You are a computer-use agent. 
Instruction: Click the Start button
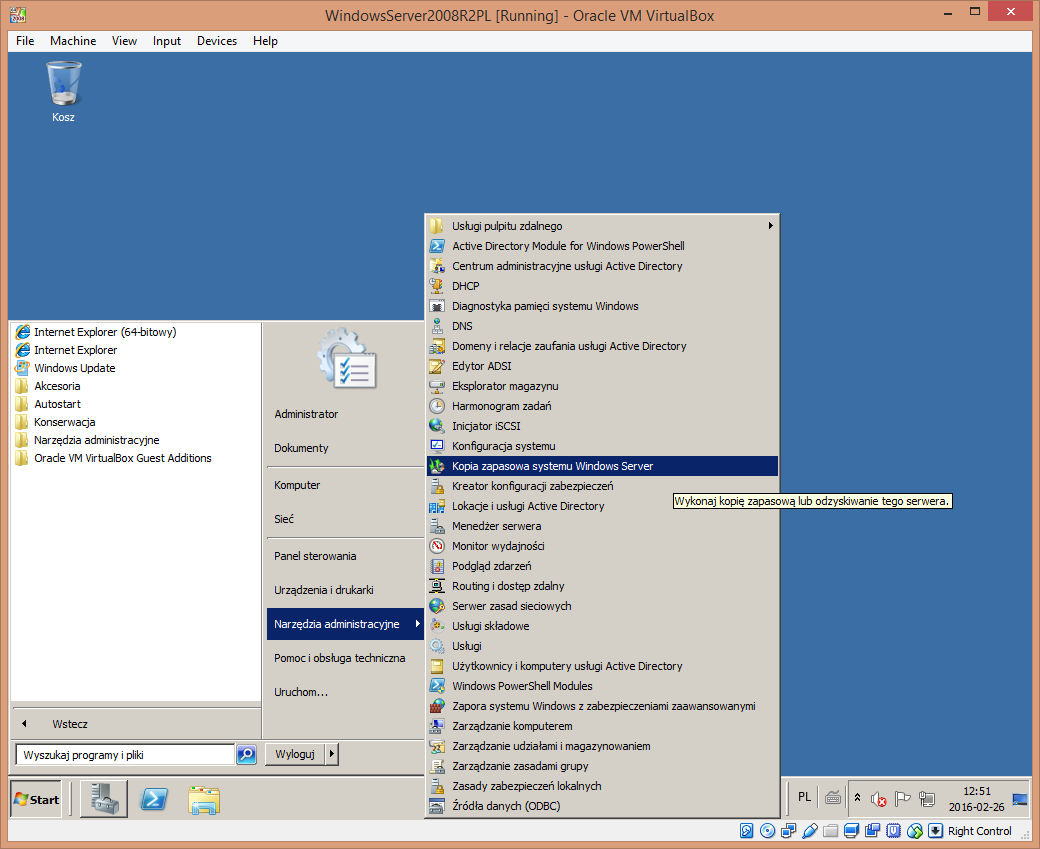(38, 799)
